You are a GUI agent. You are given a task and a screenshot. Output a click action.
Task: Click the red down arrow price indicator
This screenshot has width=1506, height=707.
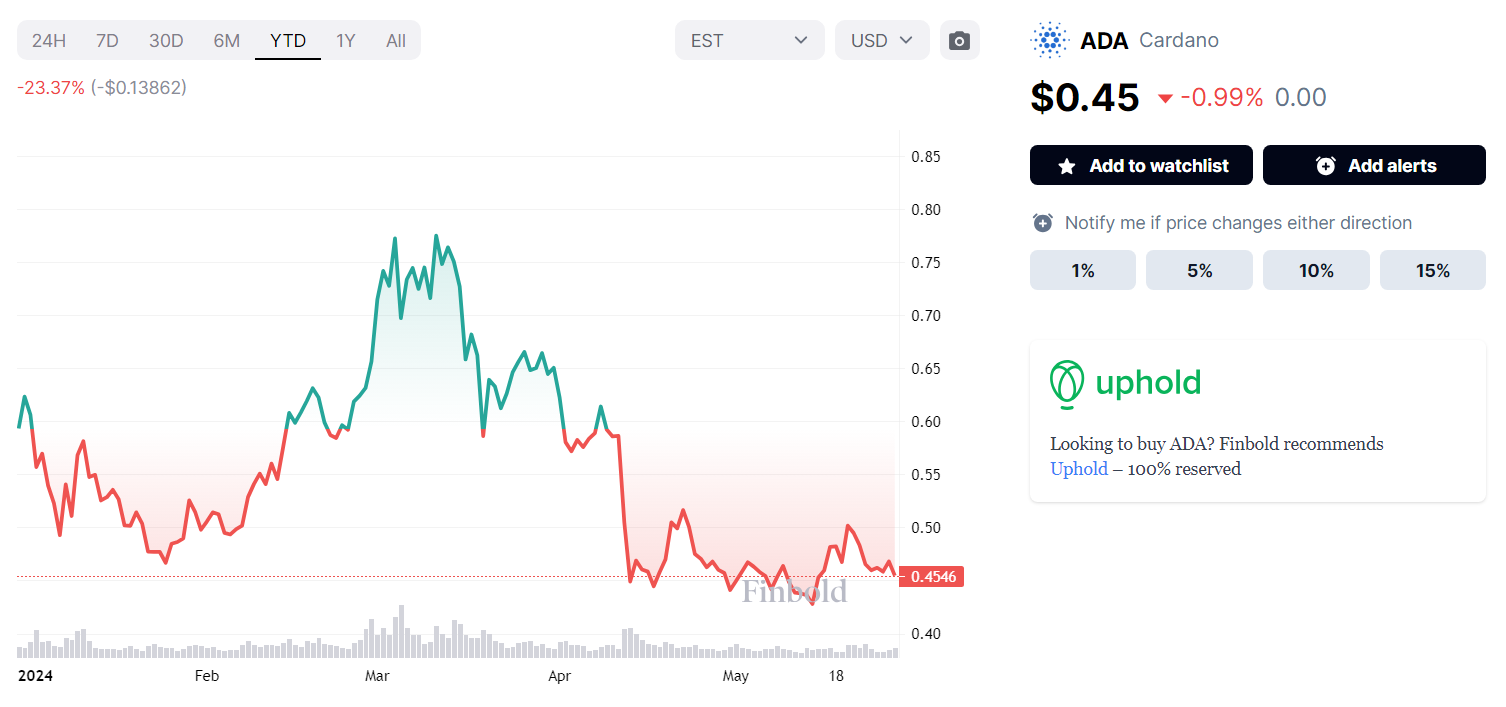coord(1165,98)
